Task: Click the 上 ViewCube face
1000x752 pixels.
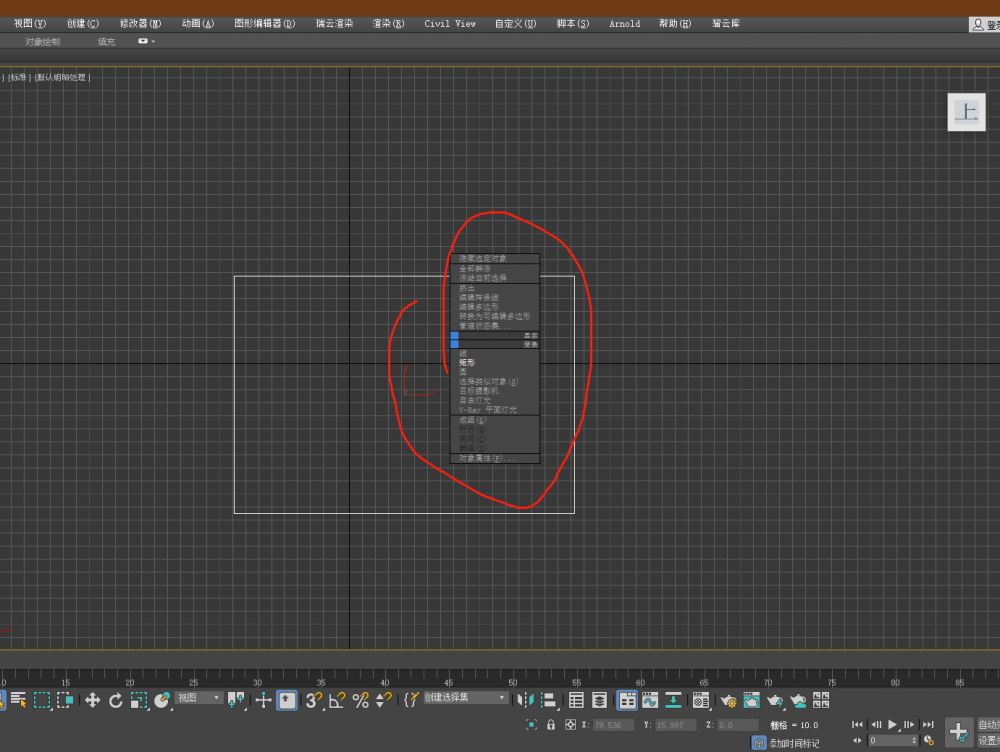Action: [966, 112]
